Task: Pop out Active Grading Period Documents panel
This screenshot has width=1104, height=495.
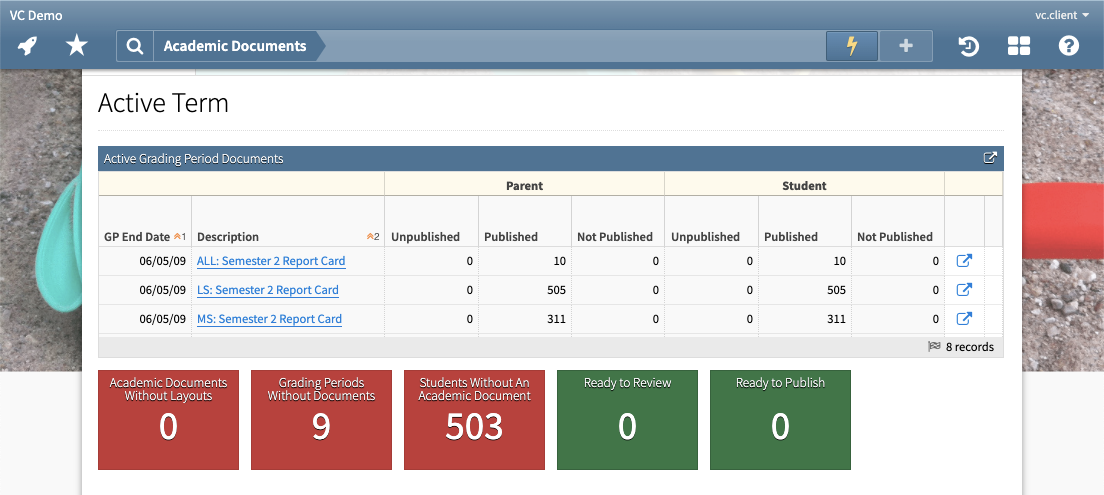Action: [x=990, y=158]
